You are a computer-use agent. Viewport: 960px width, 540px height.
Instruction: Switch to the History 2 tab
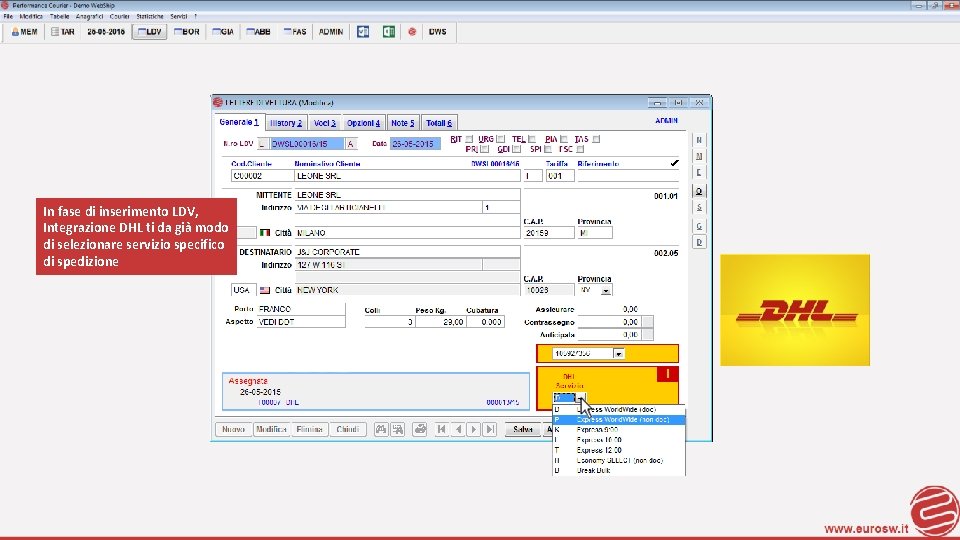coord(286,123)
